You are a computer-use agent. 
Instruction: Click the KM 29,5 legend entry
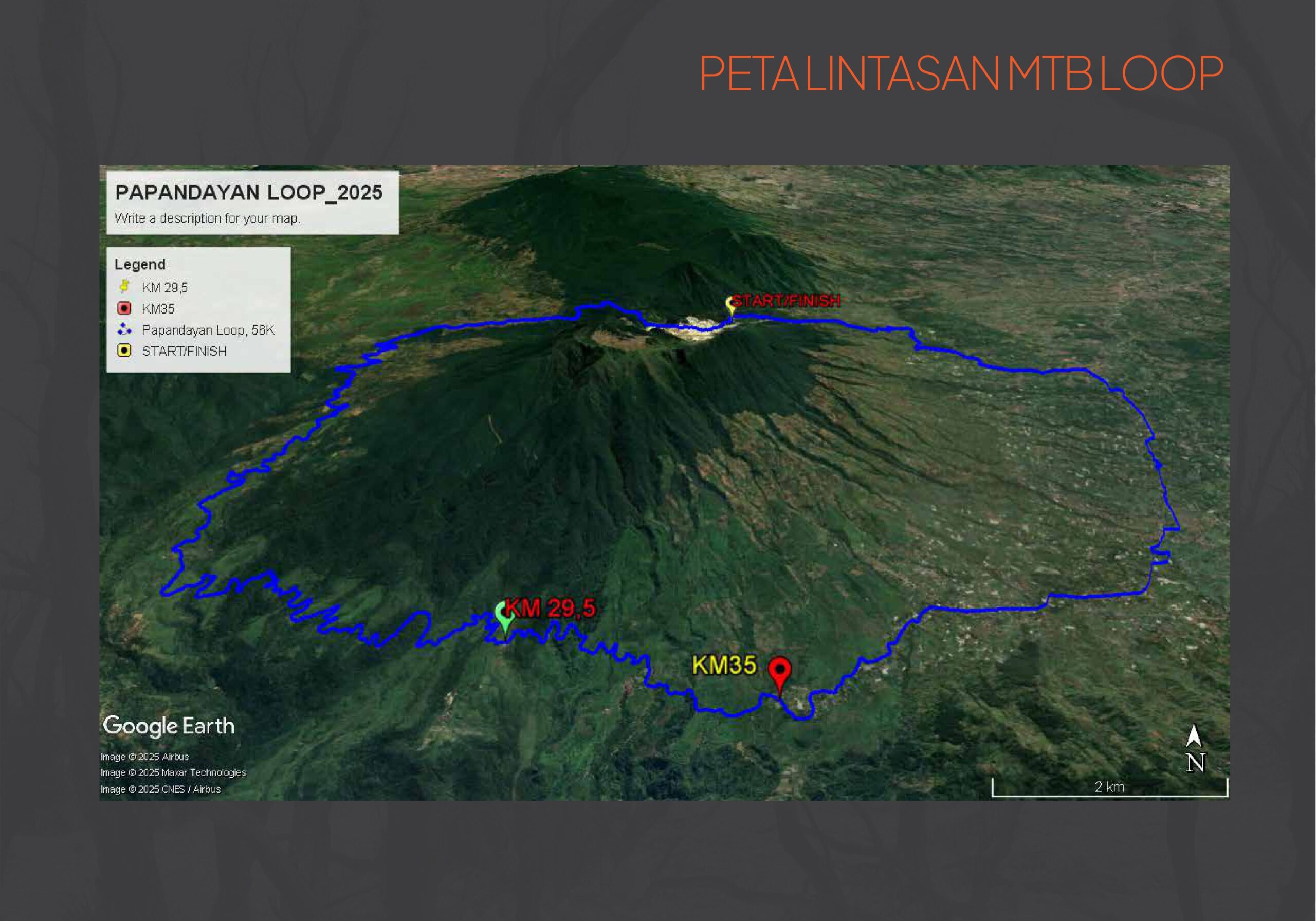click(x=164, y=288)
